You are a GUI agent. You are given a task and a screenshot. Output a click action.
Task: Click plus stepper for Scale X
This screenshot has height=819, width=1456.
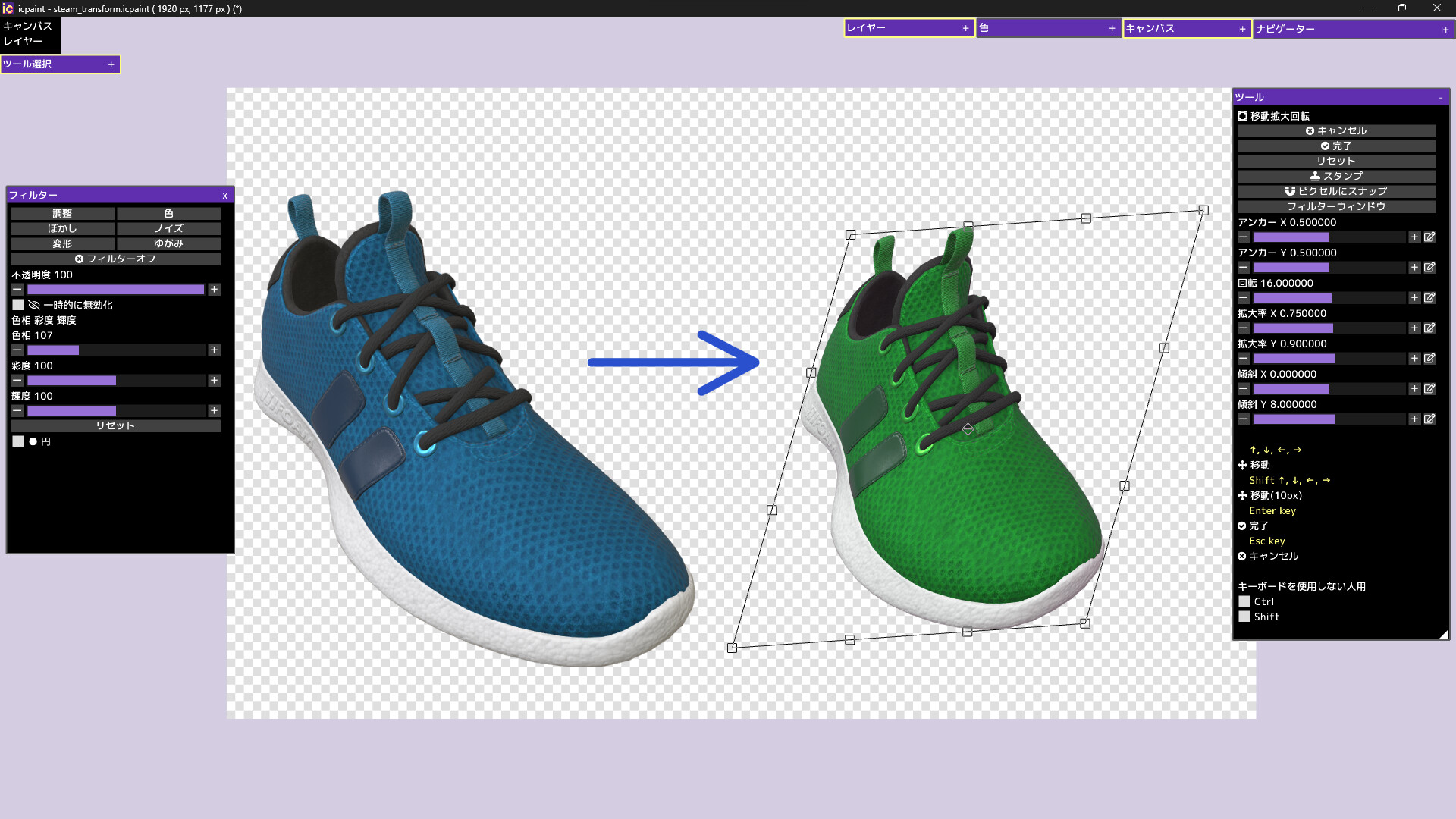[x=1414, y=328]
